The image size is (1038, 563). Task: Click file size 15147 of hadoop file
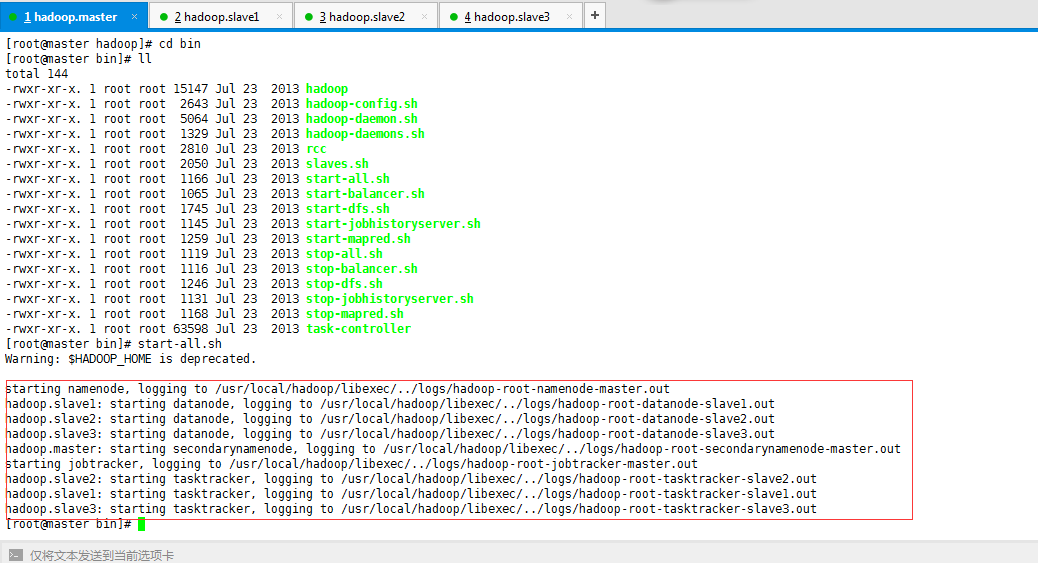(191, 89)
